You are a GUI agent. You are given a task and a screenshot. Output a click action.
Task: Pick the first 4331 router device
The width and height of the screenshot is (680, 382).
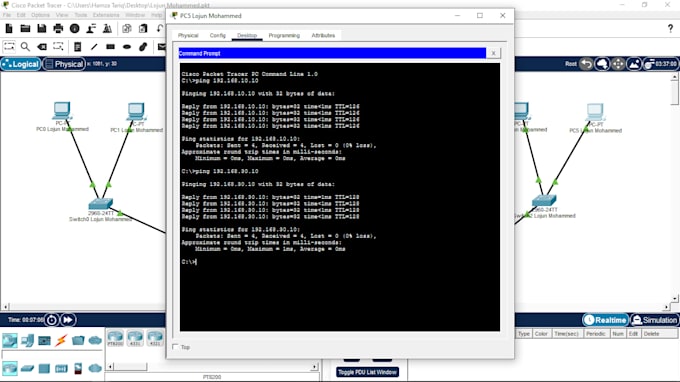point(135,338)
